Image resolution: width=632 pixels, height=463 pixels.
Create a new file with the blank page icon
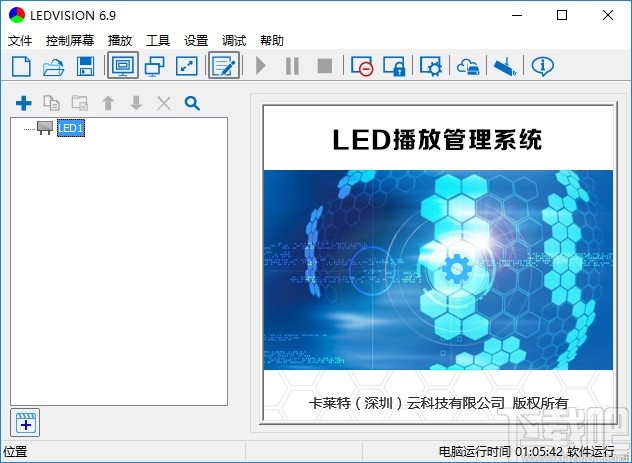21,66
